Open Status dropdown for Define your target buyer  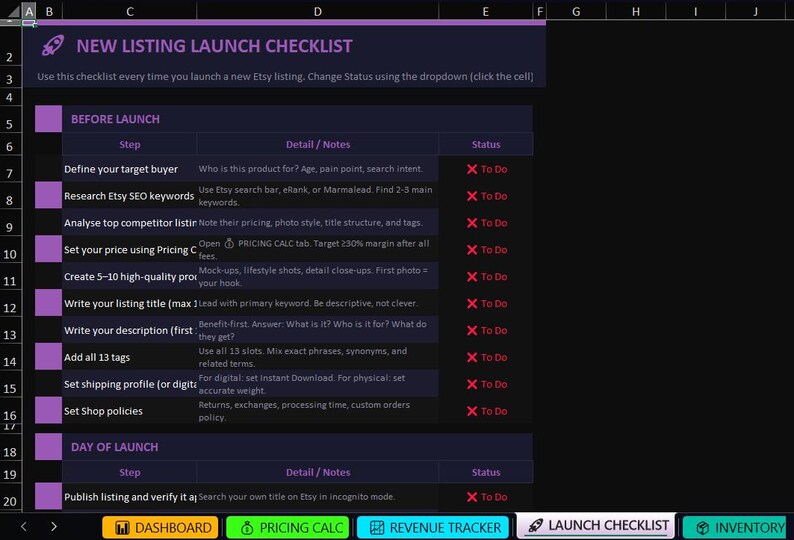click(486, 169)
